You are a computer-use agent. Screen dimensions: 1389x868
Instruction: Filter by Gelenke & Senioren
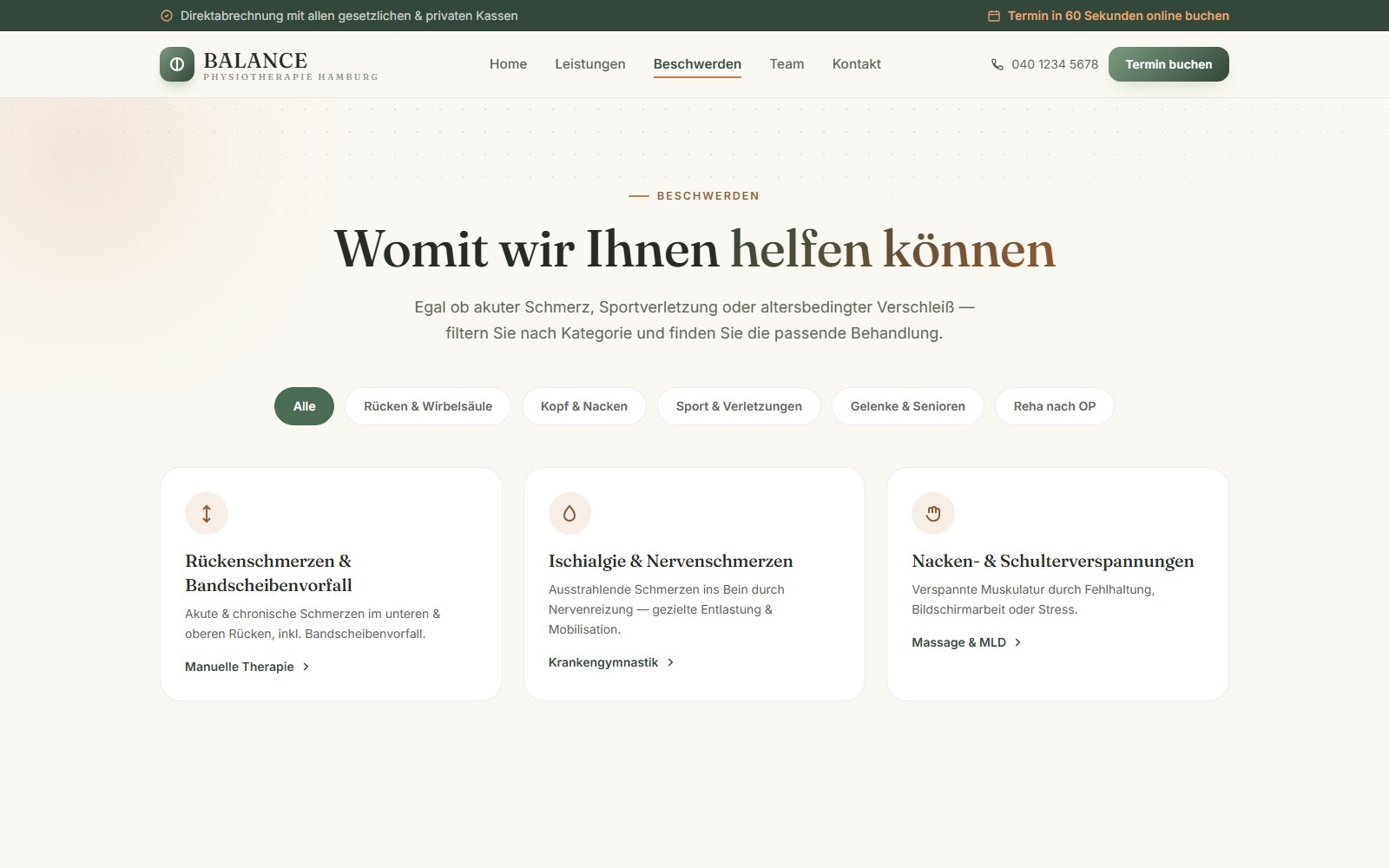908,406
